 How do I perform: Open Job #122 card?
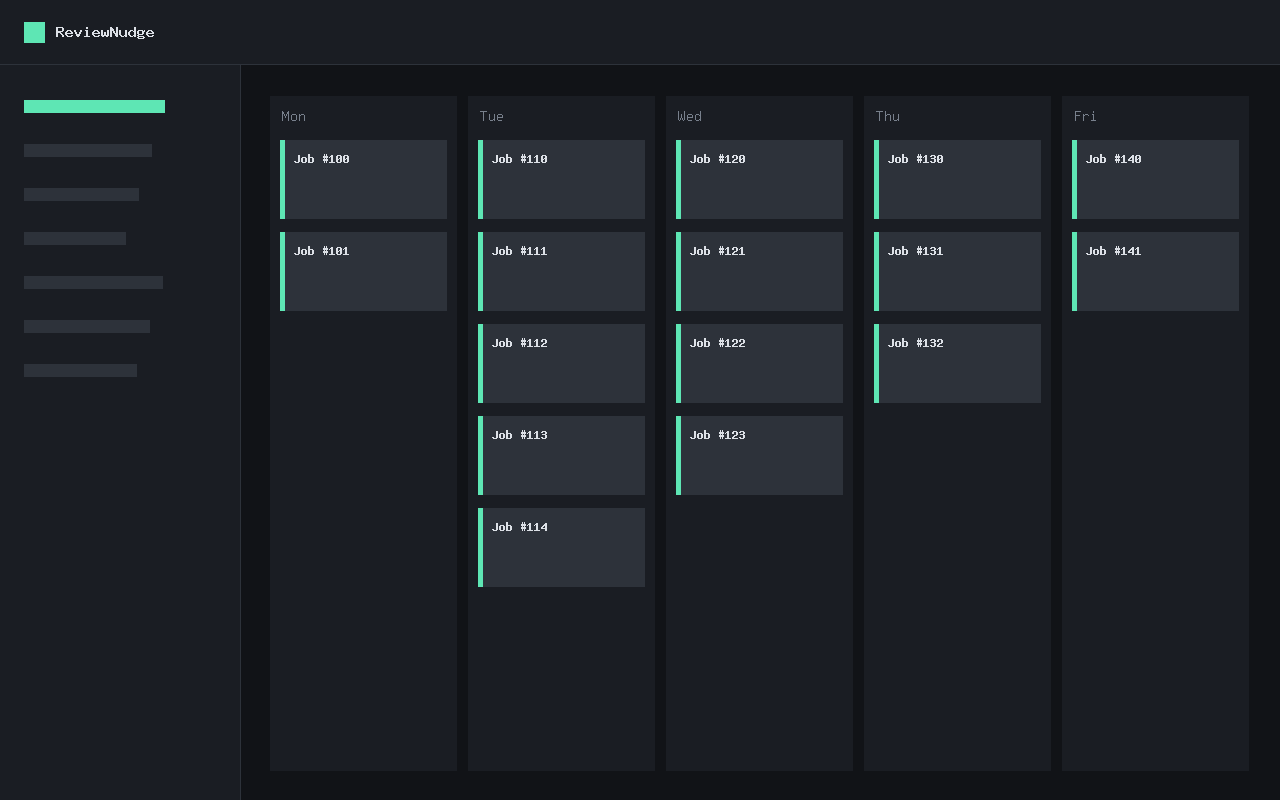(759, 363)
